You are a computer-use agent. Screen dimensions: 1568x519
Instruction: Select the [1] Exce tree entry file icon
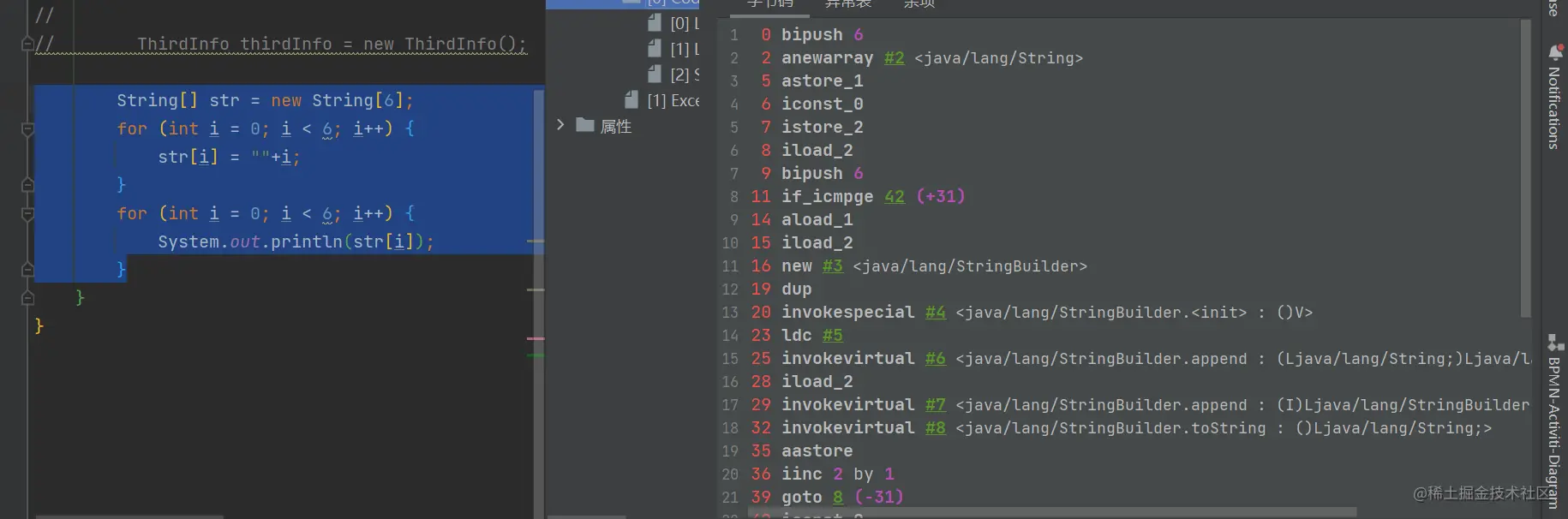[x=631, y=99]
